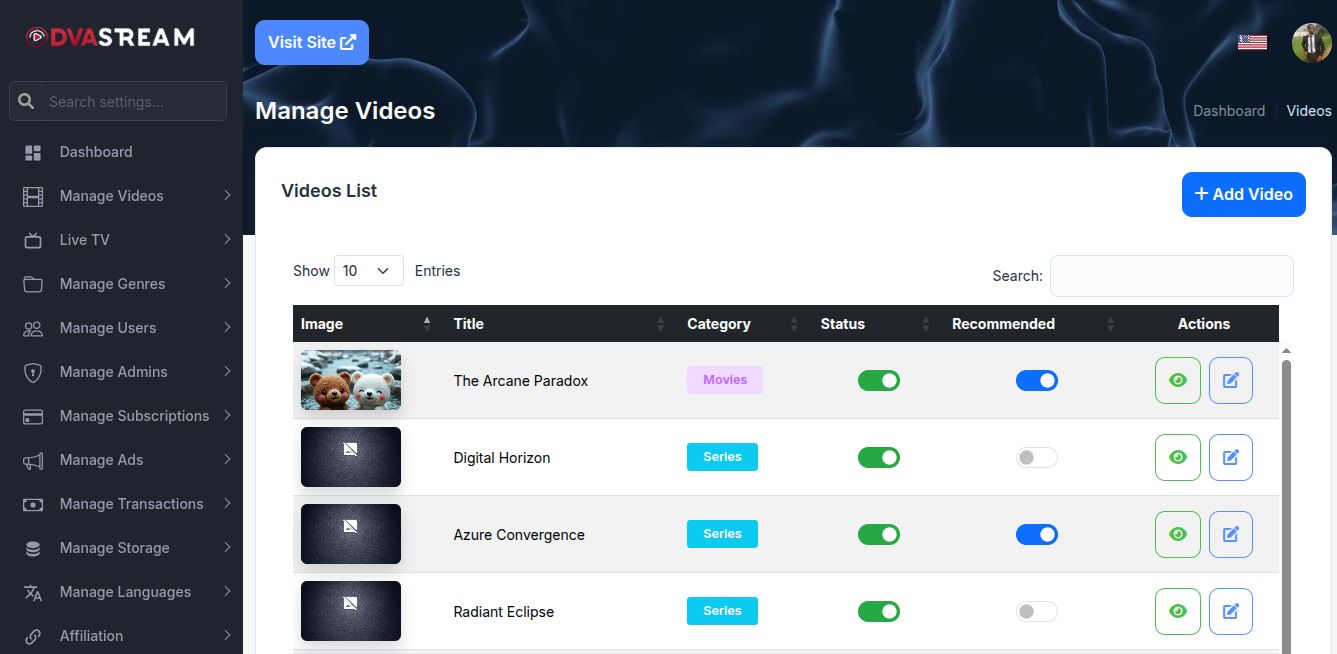Open the Manage Languages menu item
Image resolution: width=1337 pixels, height=654 pixels.
click(121, 592)
